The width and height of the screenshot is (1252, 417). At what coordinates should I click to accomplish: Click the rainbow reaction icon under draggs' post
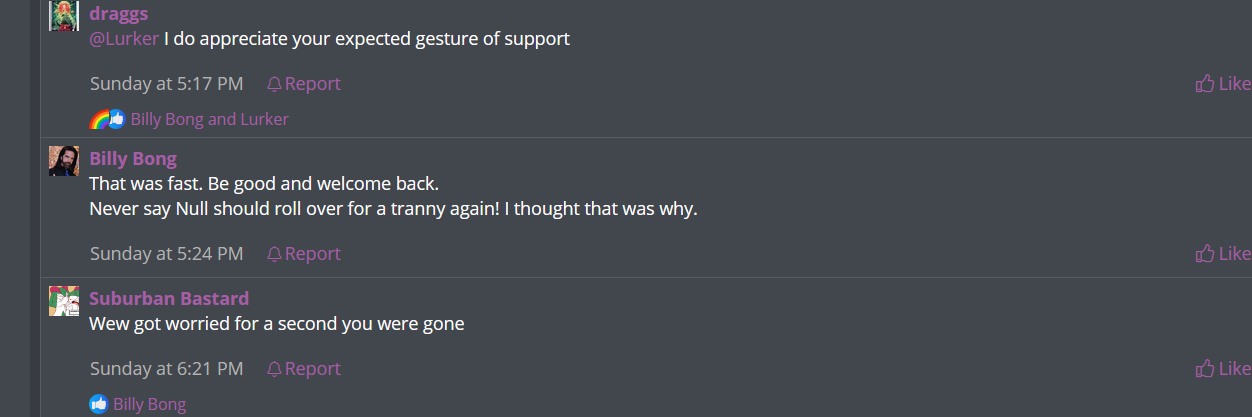click(99, 120)
